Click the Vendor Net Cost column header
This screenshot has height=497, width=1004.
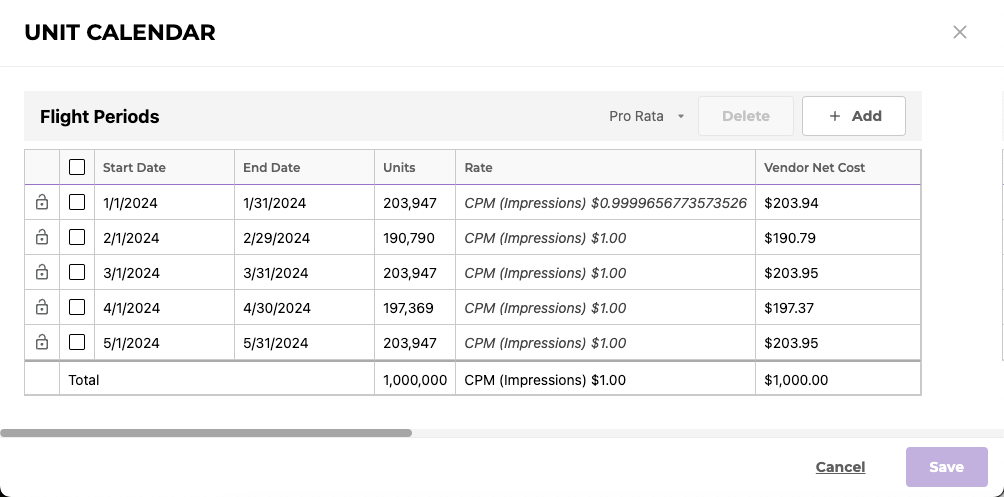coord(814,167)
